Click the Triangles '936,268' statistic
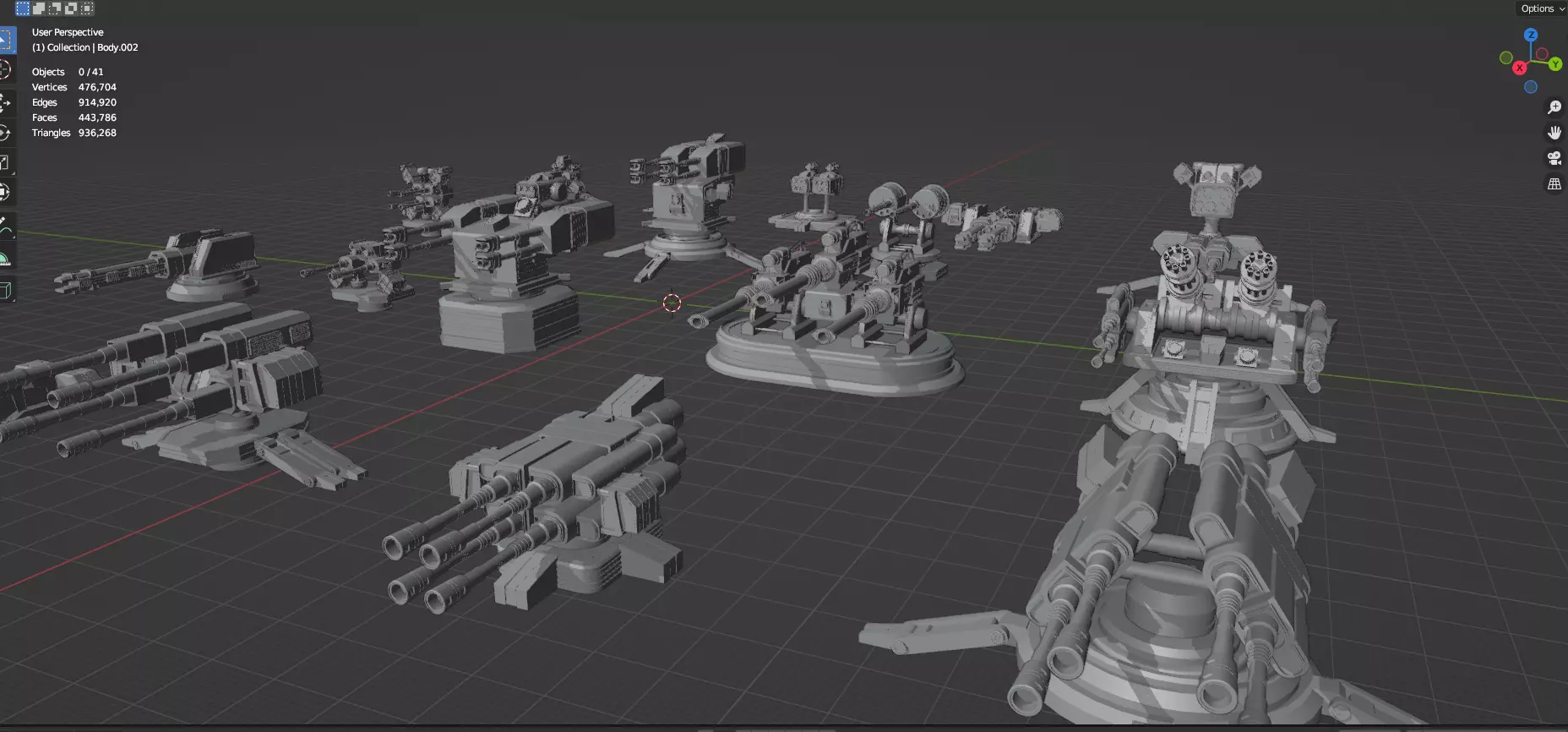Screen dimensions: 1568x732 click(x=97, y=133)
